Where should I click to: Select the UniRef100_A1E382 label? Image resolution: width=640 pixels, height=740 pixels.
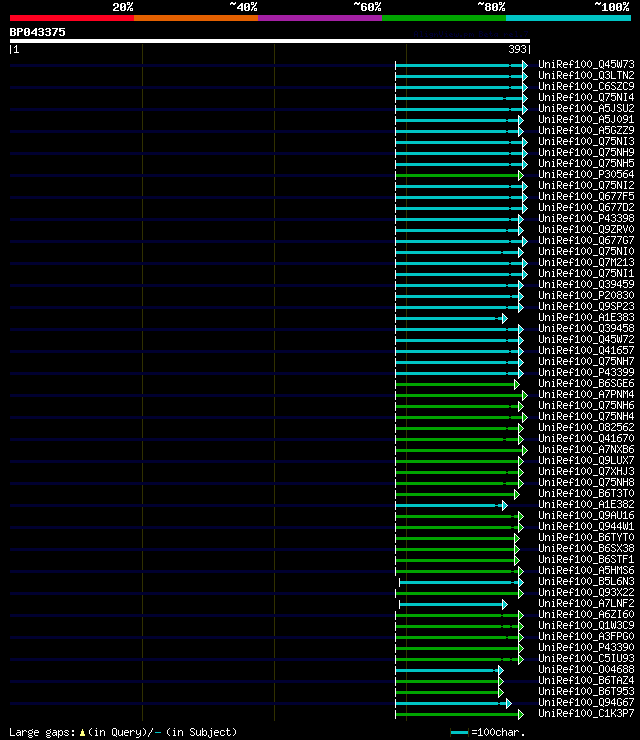tap(586, 505)
